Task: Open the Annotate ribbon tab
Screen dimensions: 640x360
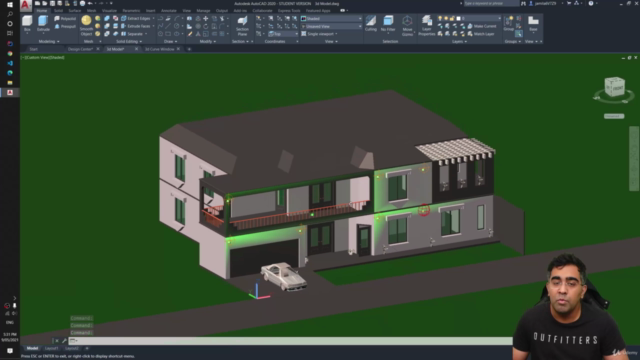Action: pyautogui.click(x=169, y=11)
